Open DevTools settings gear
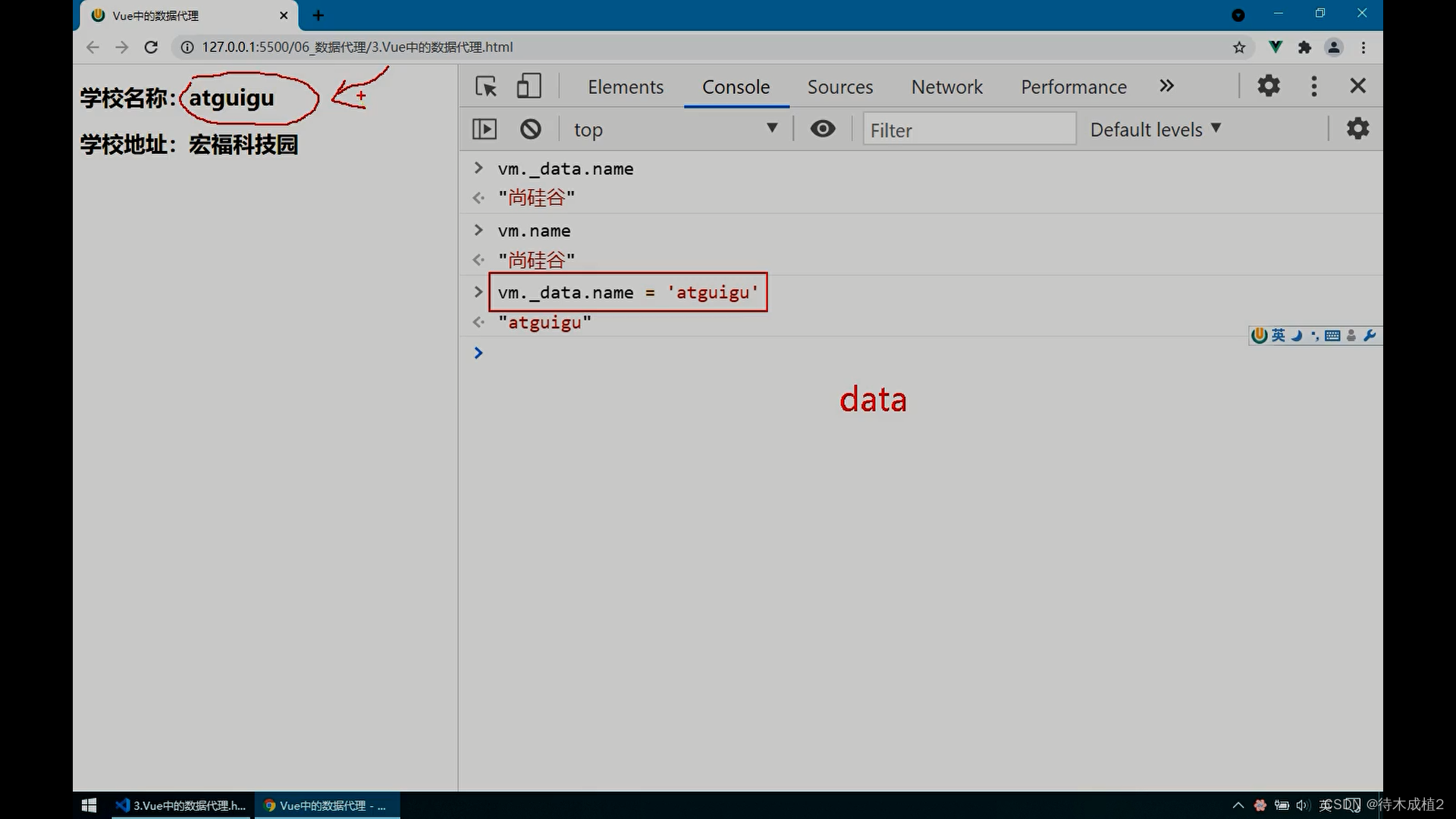 tap(1269, 86)
